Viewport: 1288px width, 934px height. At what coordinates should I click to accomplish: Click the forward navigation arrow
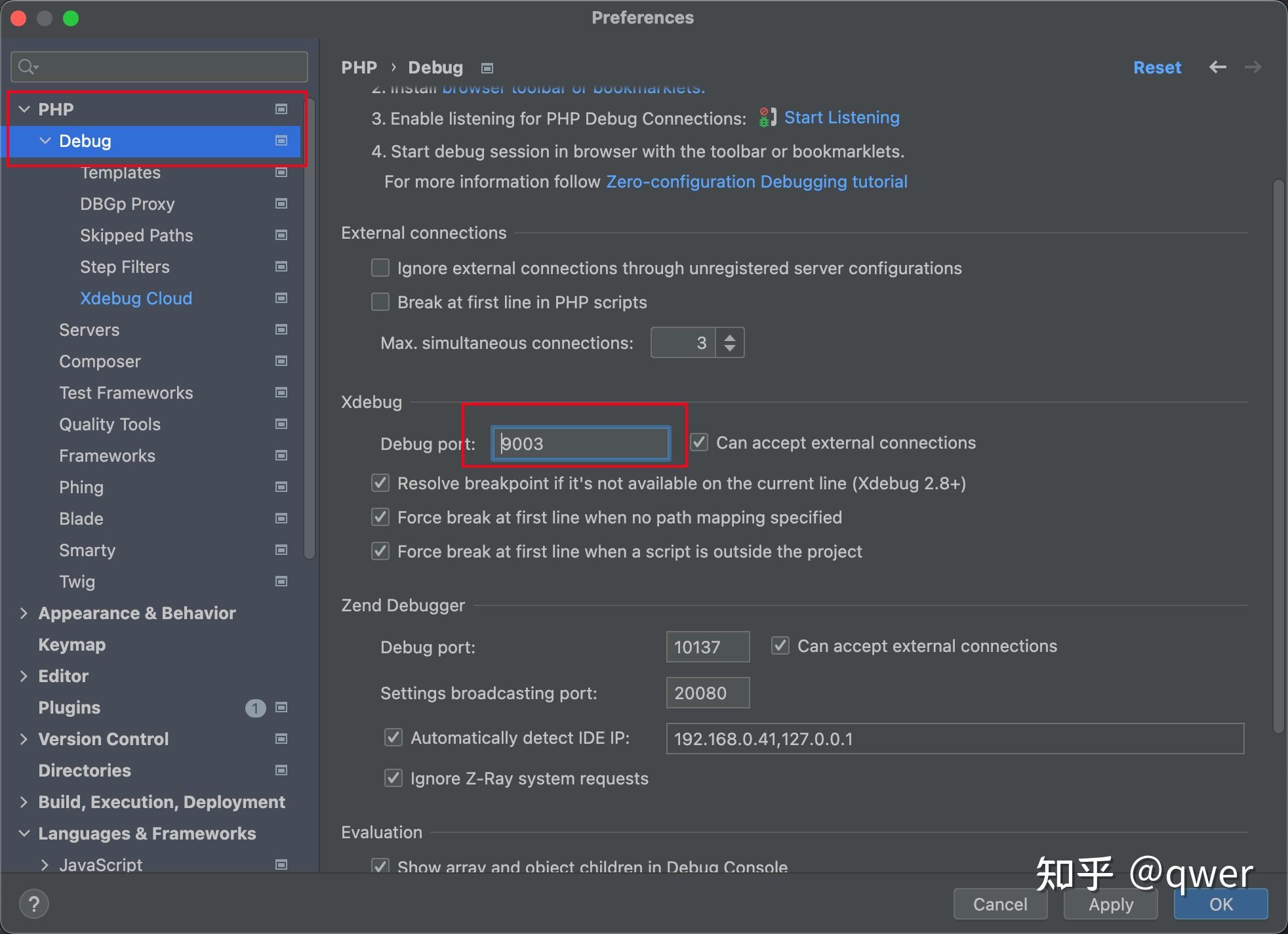1253,67
